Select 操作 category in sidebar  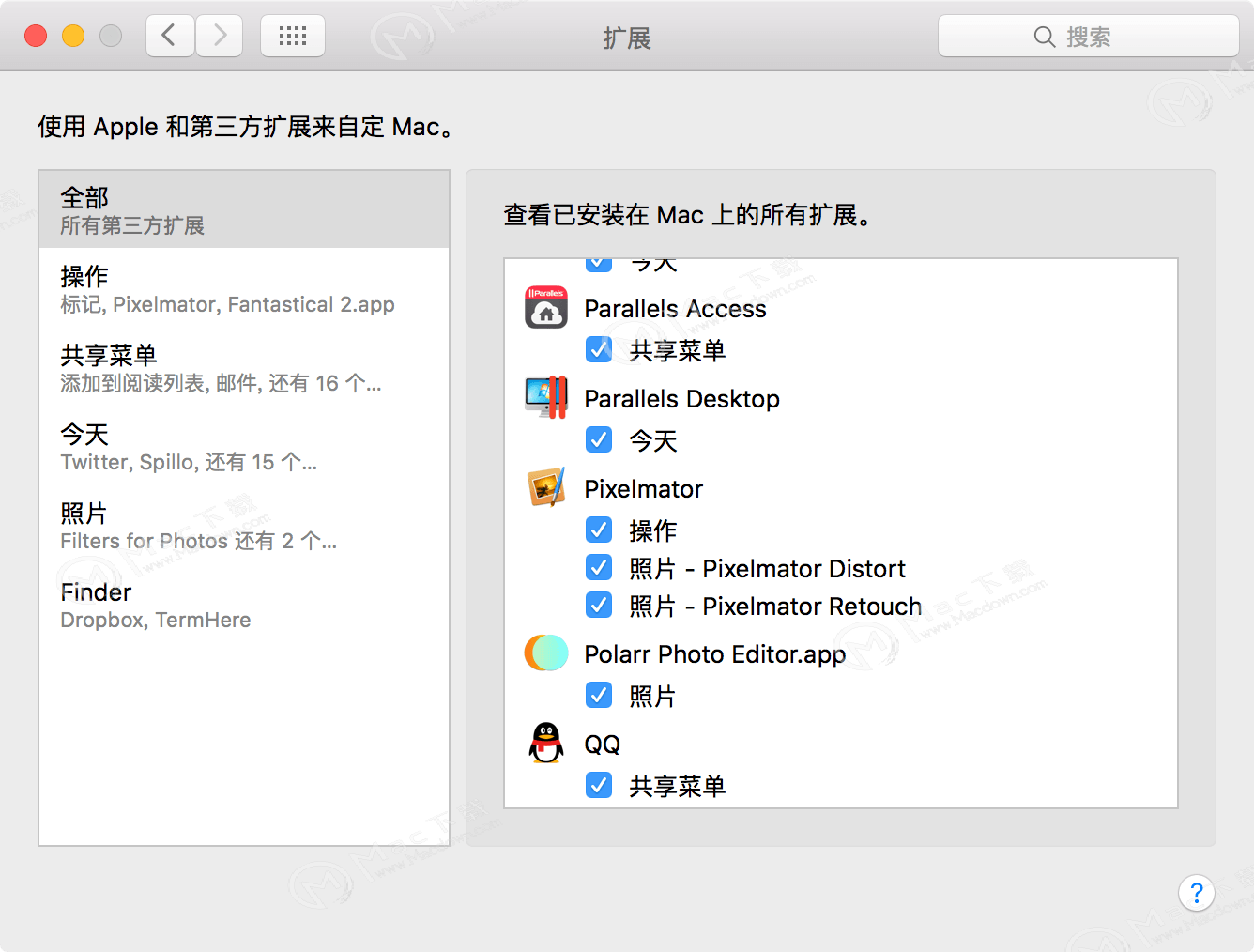tap(244, 288)
